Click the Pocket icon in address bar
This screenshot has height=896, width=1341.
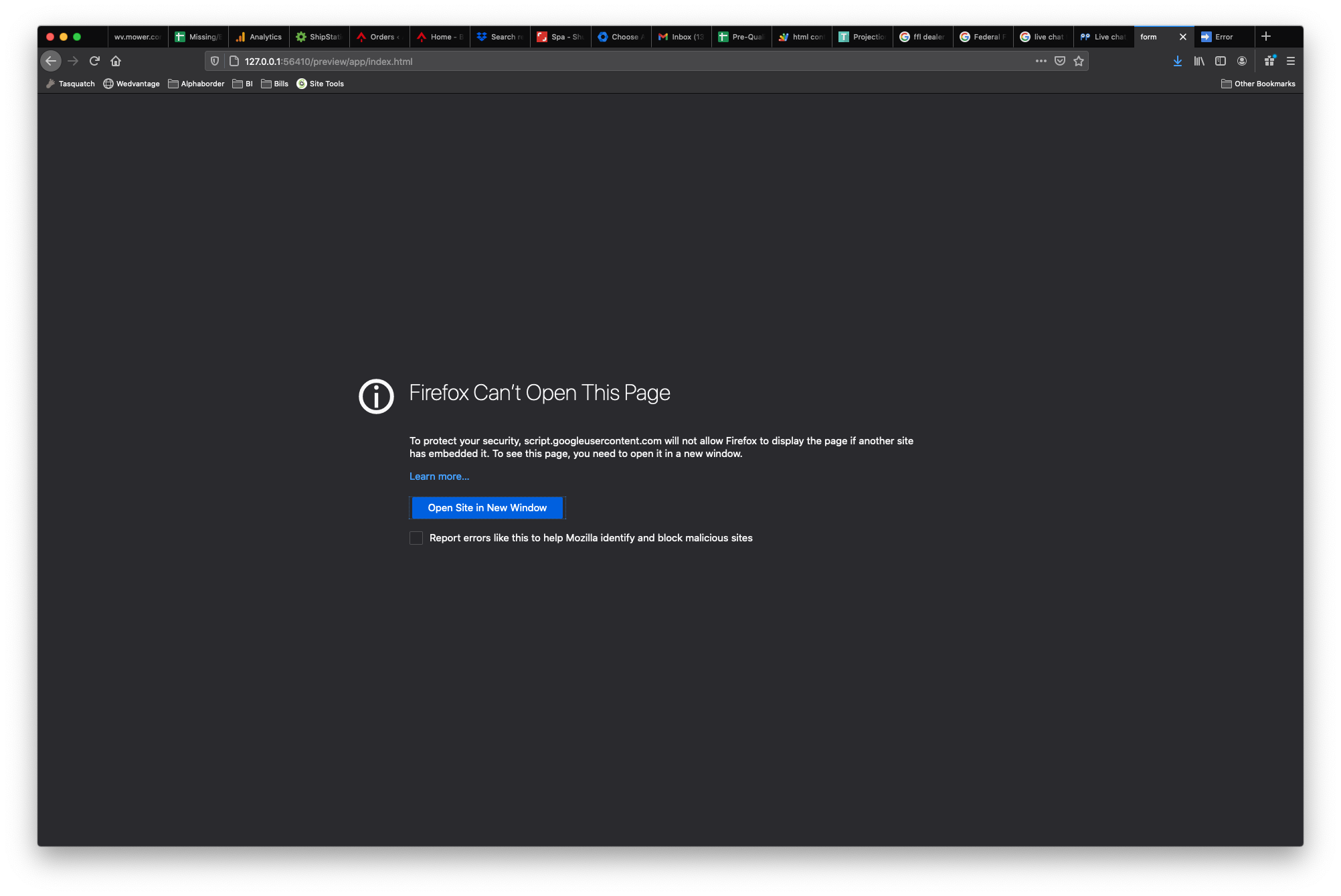tap(1060, 61)
